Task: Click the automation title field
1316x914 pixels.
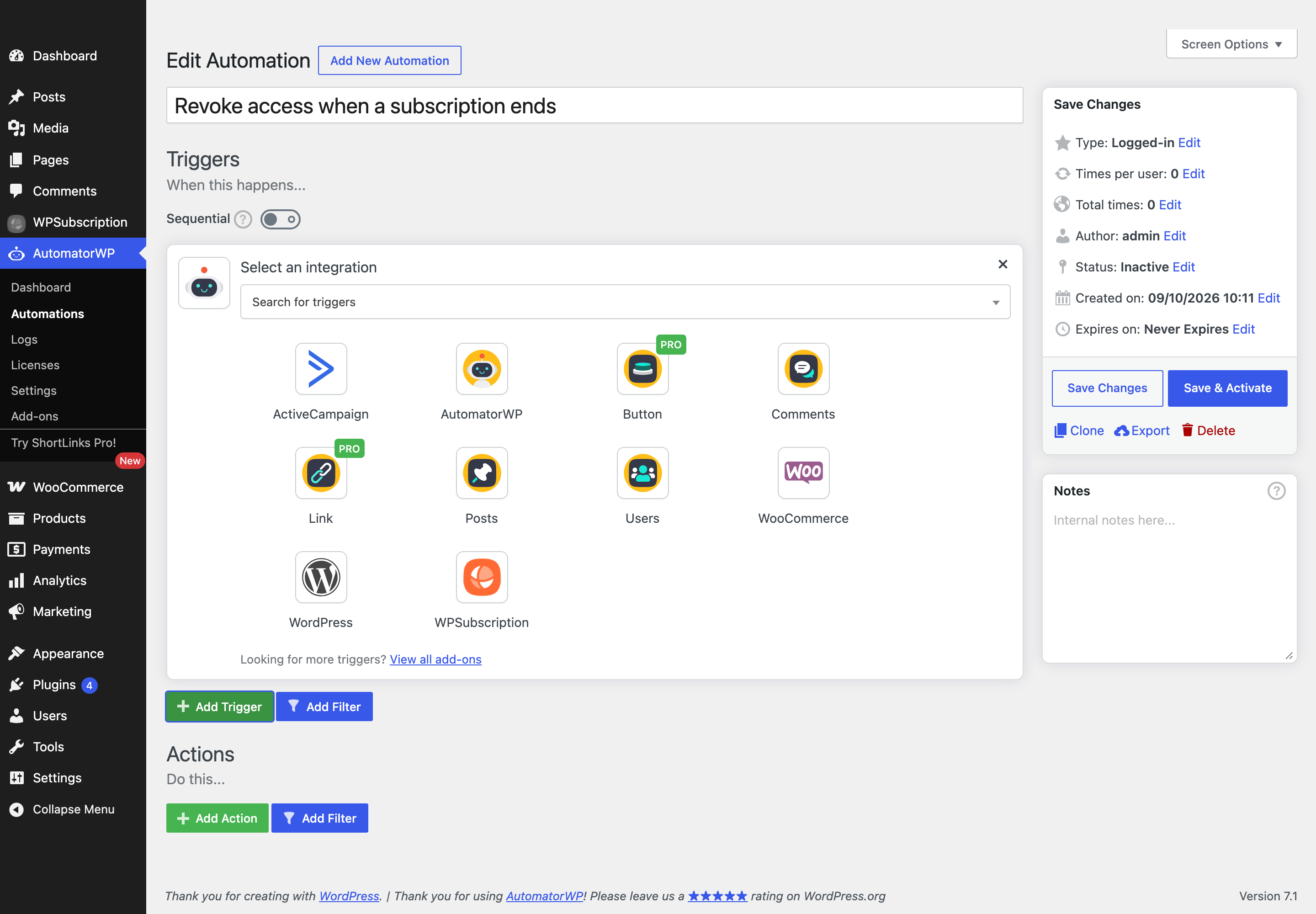Action: pyautogui.click(x=594, y=106)
